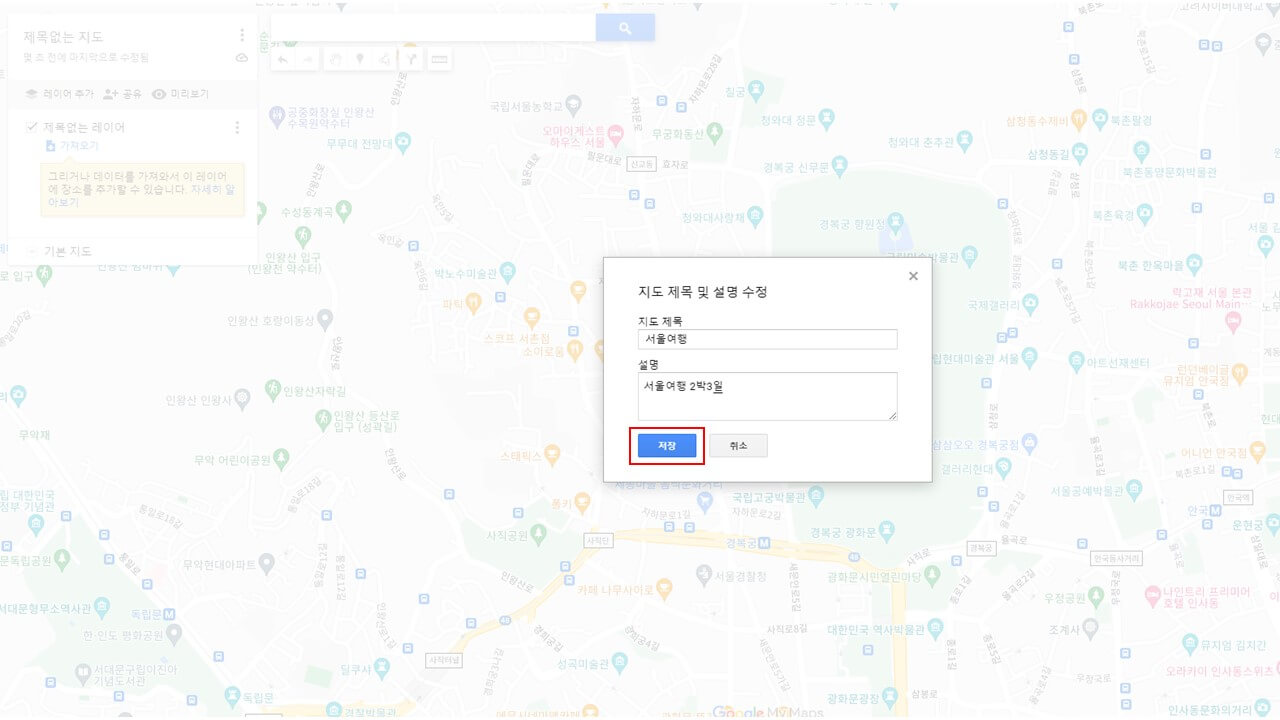The image size is (1280, 720).
Task: Click the 뮤지엄 김치간 marker
Action: pyautogui.click(x=1190, y=642)
